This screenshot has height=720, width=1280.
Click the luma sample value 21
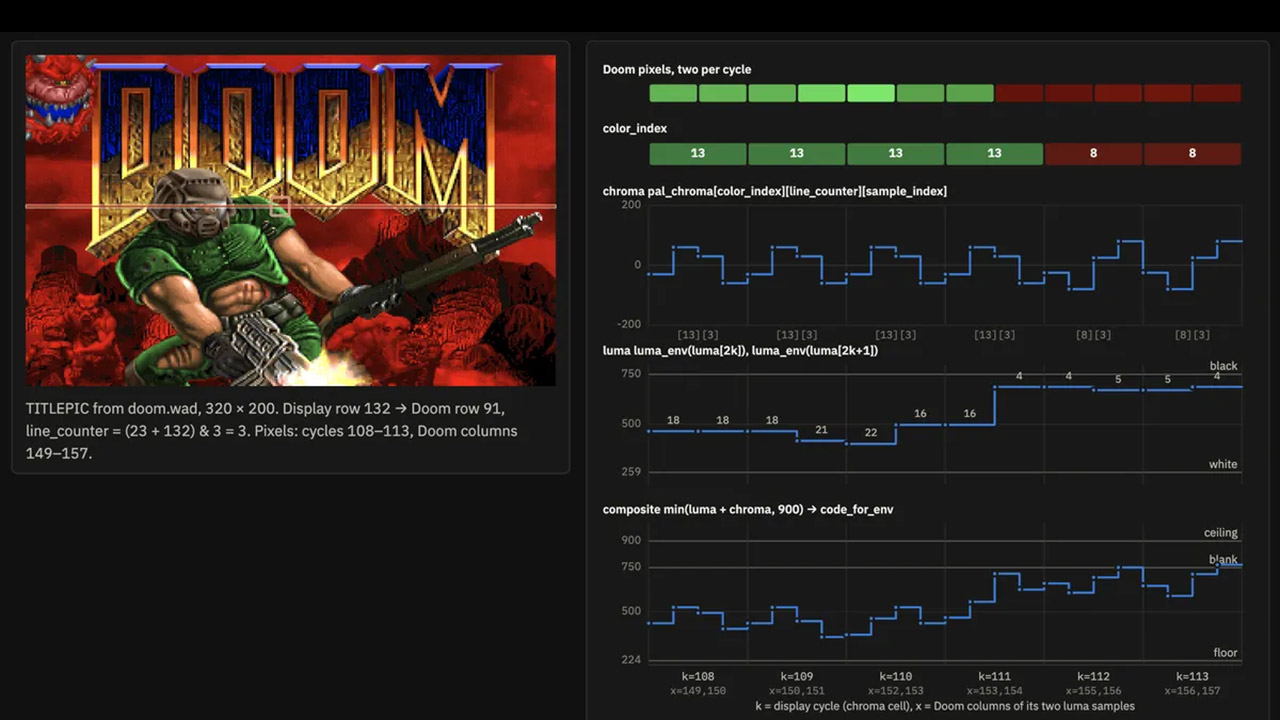[821, 430]
